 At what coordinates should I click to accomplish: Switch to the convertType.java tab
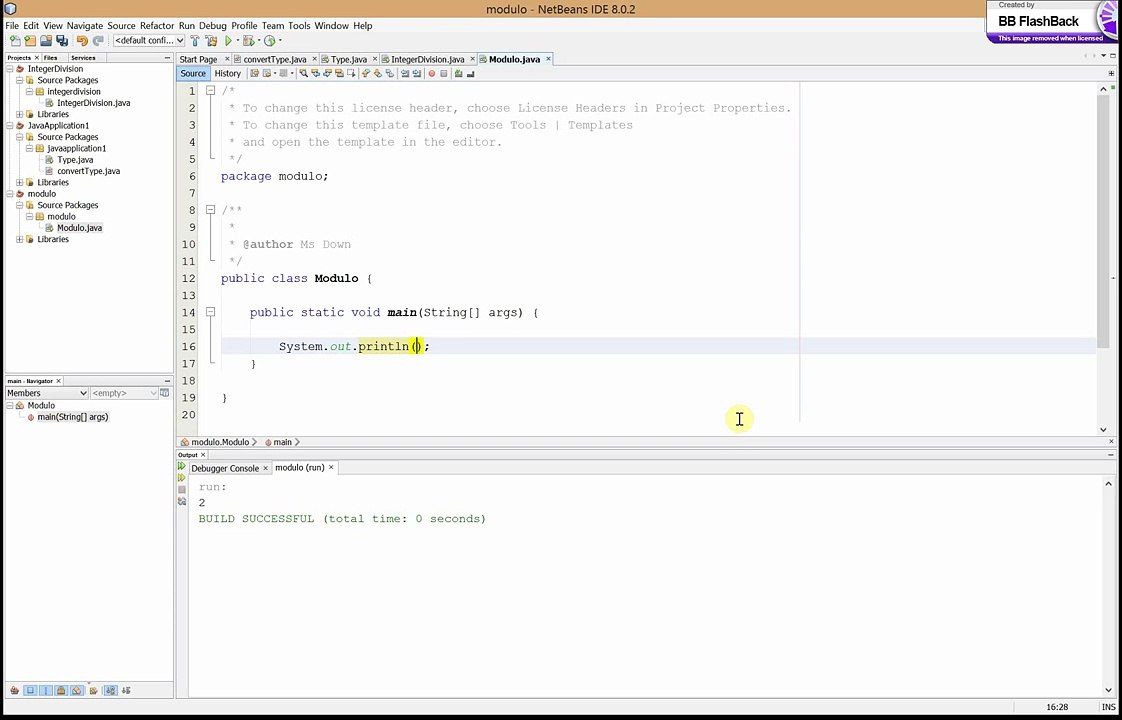(x=275, y=59)
